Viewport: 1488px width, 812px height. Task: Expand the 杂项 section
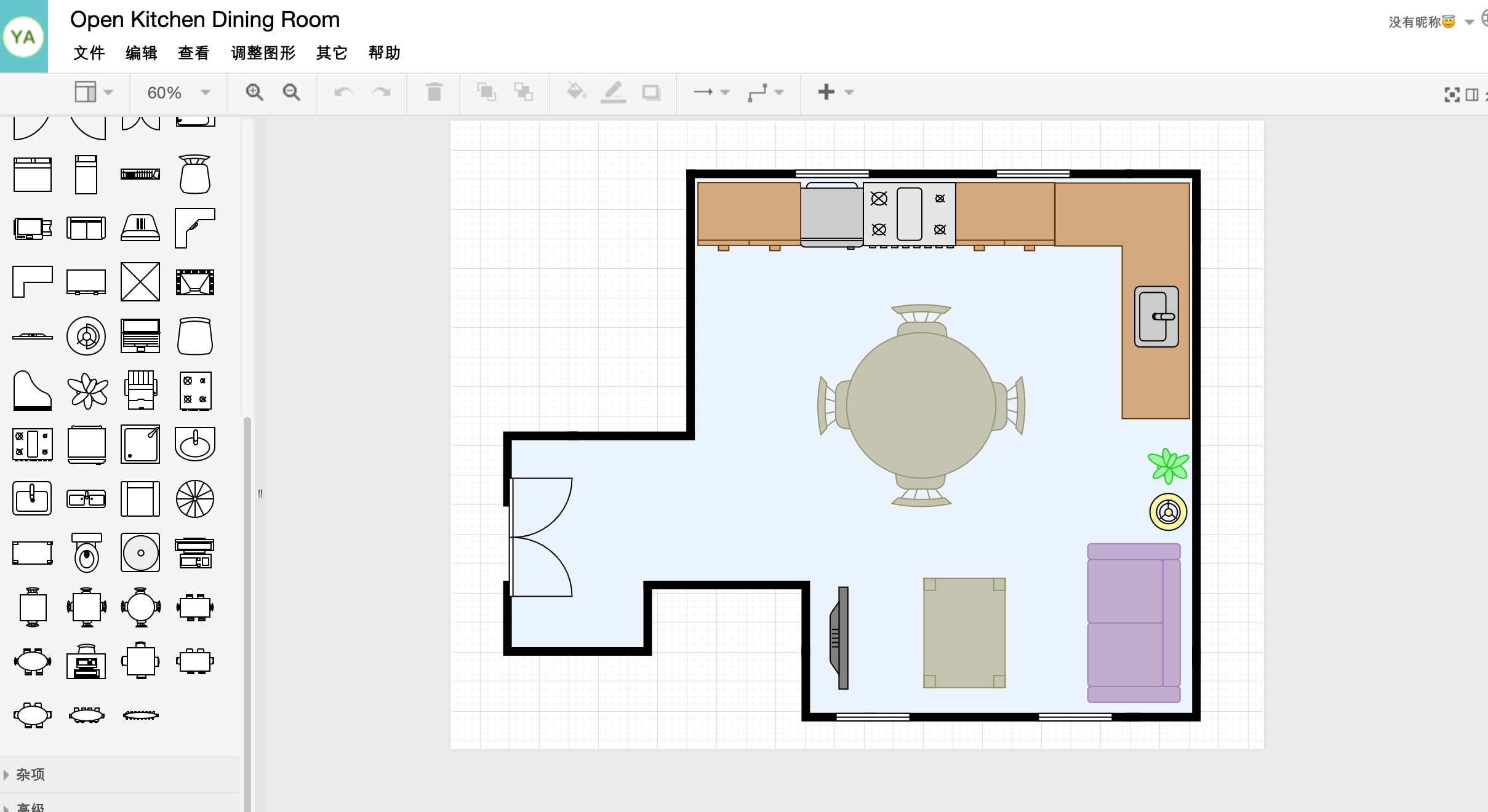point(30,775)
